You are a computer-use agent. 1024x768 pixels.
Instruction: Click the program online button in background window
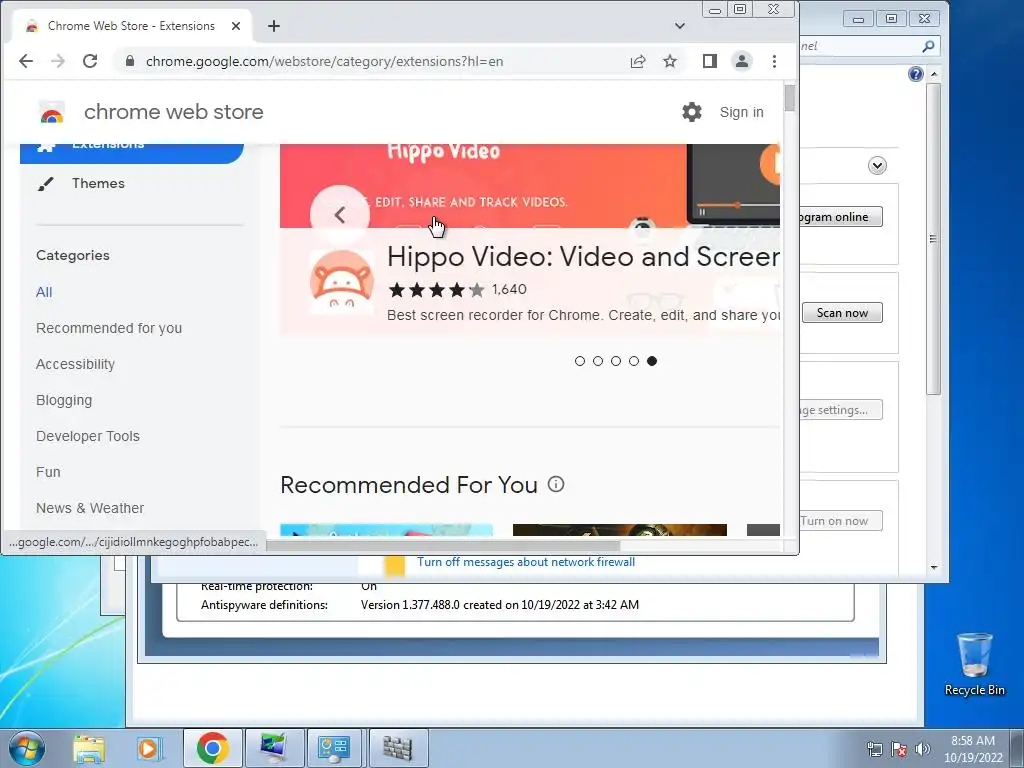[x=841, y=217]
